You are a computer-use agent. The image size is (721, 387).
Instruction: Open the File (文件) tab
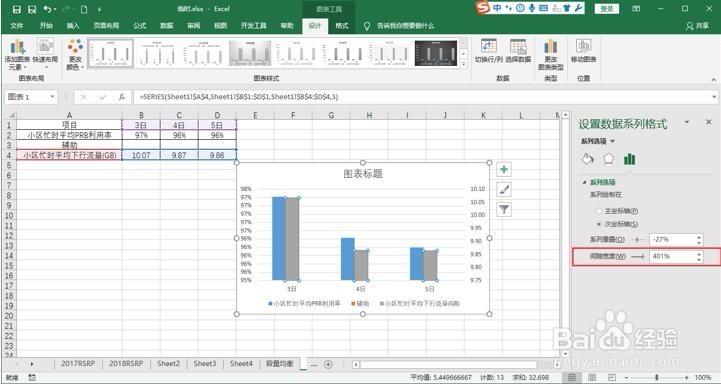coord(17,26)
